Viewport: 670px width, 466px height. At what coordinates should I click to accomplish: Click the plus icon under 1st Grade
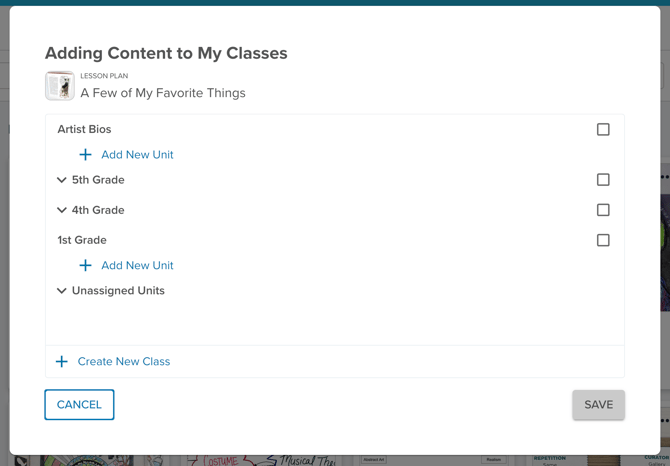pyautogui.click(x=85, y=265)
